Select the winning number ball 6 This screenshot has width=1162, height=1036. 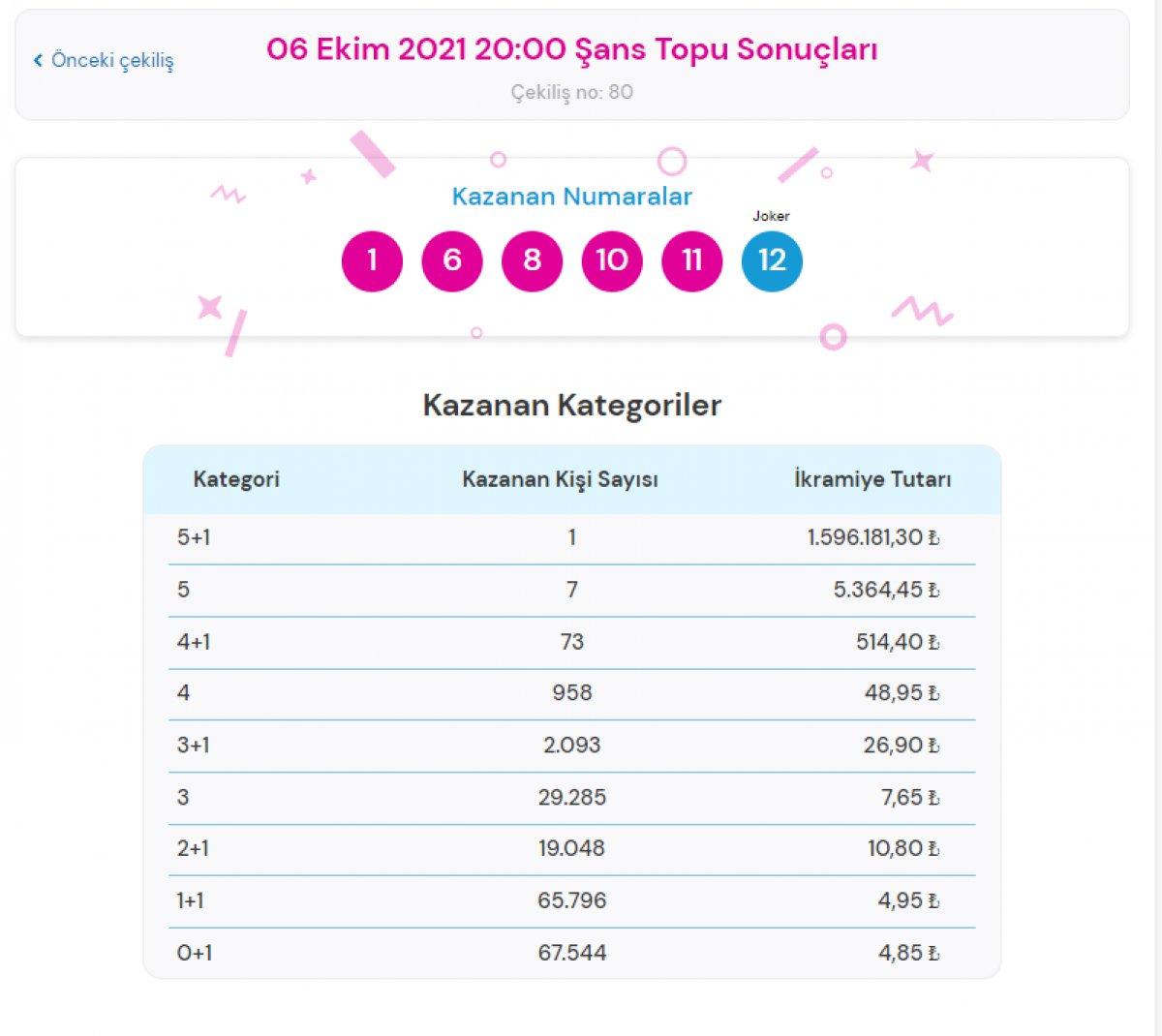[451, 259]
